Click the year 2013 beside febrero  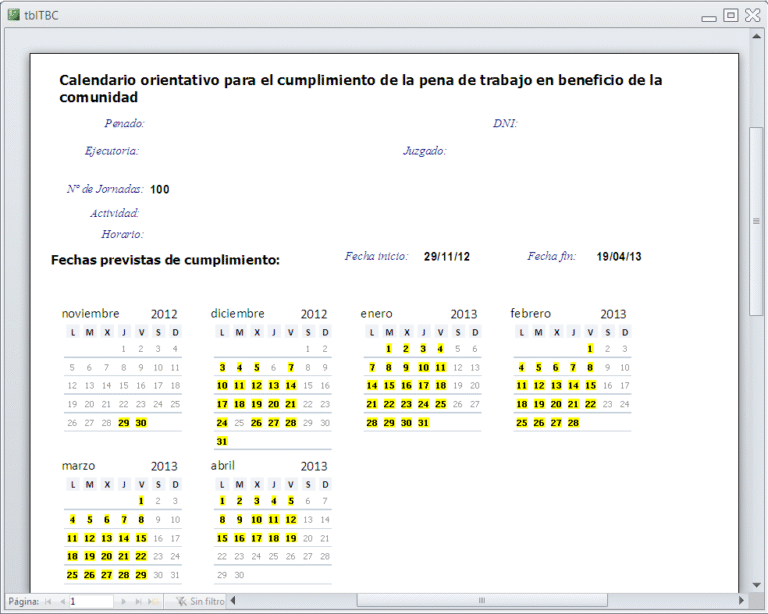[x=613, y=314]
